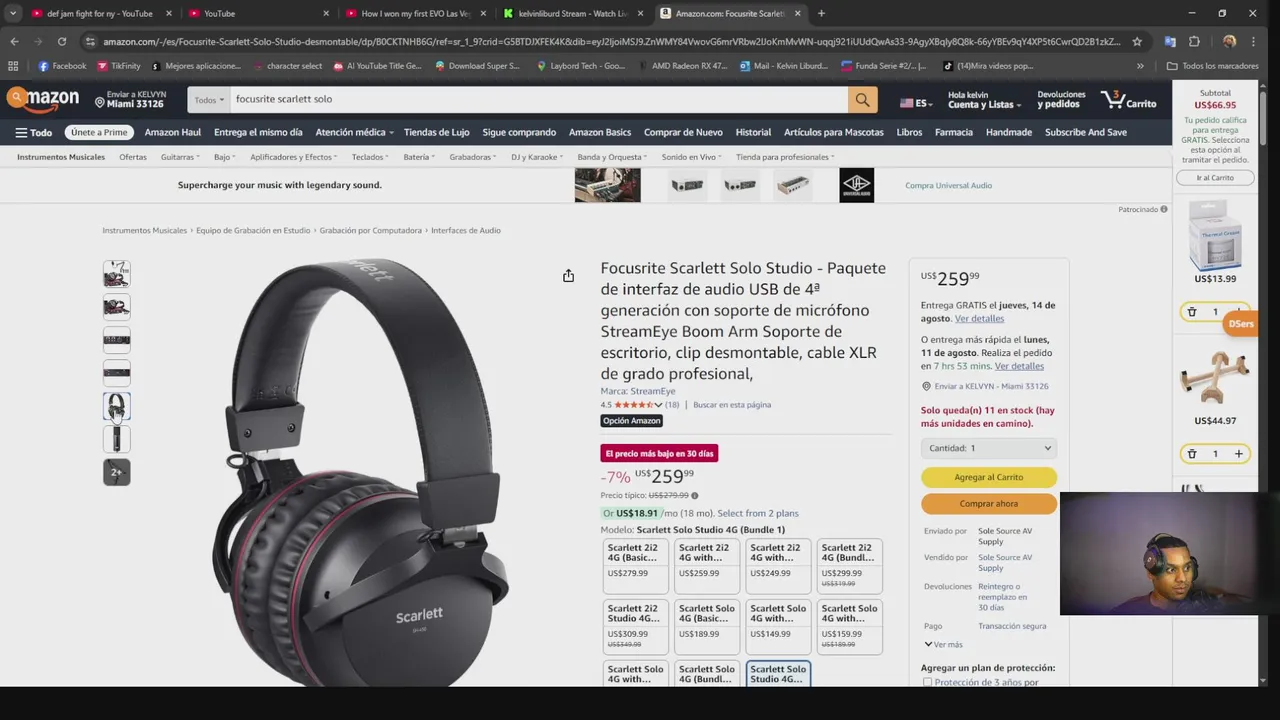Show more bookmarks chevron
The width and height of the screenshot is (1280, 720).
coord(1140,66)
